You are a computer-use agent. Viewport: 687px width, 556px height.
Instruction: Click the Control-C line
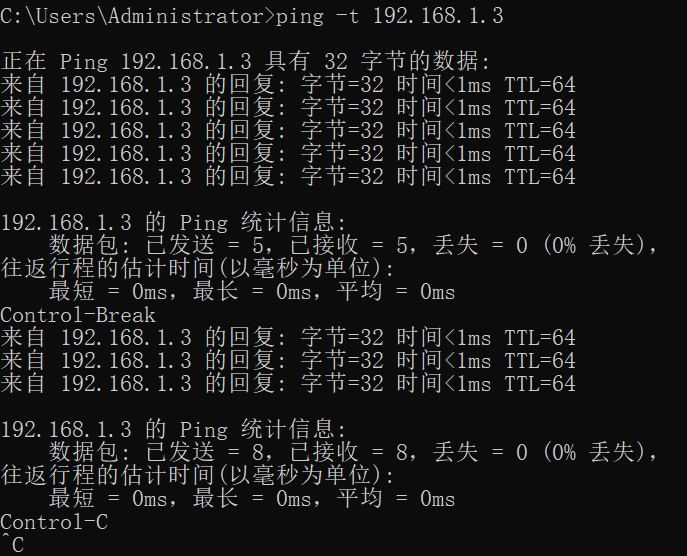54,522
